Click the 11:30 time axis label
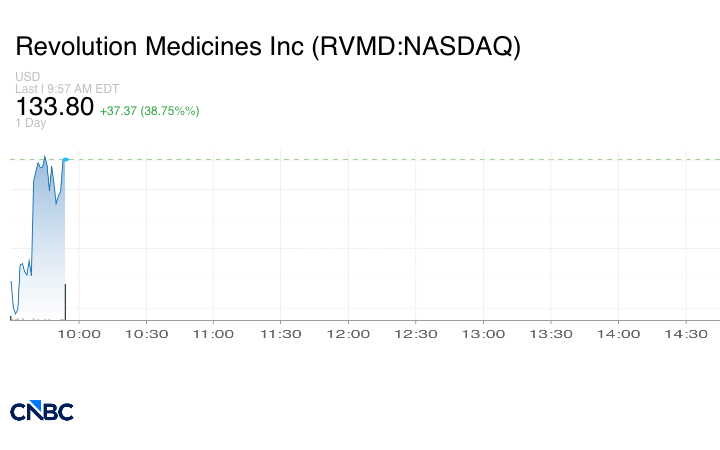The width and height of the screenshot is (720, 450). [x=281, y=334]
